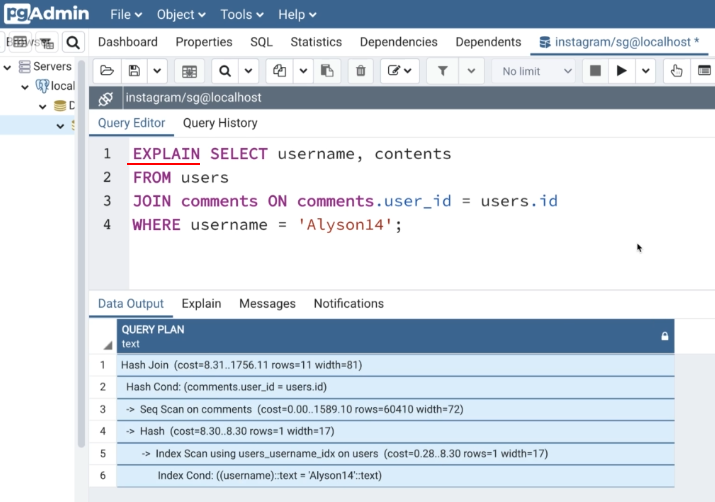The height and width of the screenshot is (502, 715).
Task: Click the Copy icon in query toolbar
Action: coord(279,71)
